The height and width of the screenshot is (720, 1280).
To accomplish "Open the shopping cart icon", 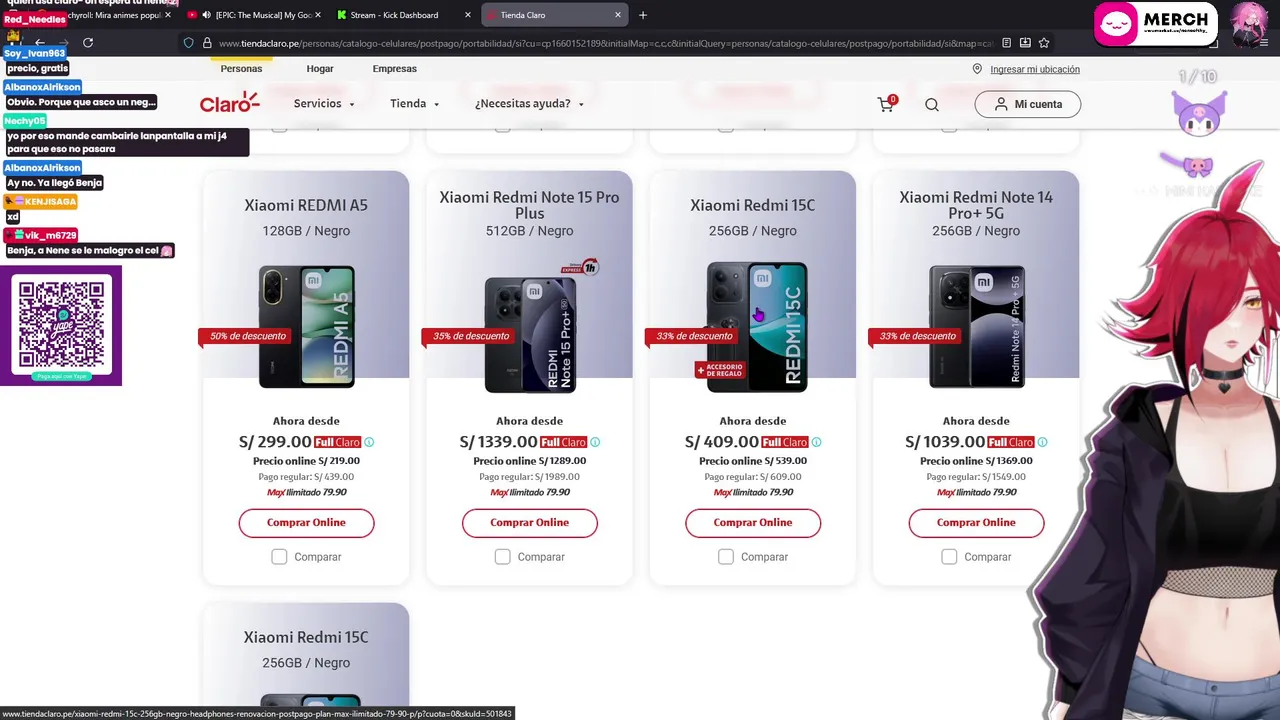I will pyautogui.click(x=886, y=104).
